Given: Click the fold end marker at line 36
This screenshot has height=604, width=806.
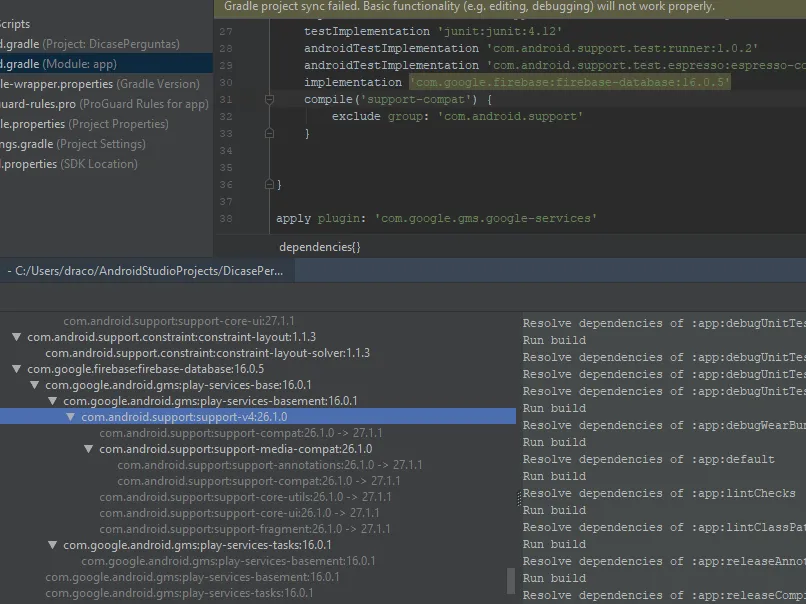Looking at the screenshot, I should pyautogui.click(x=269, y=184).
